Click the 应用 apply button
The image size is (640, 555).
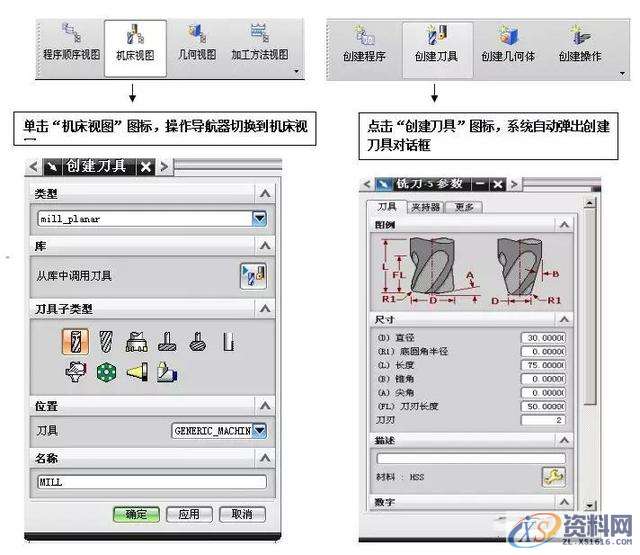[x=189, y=514]
